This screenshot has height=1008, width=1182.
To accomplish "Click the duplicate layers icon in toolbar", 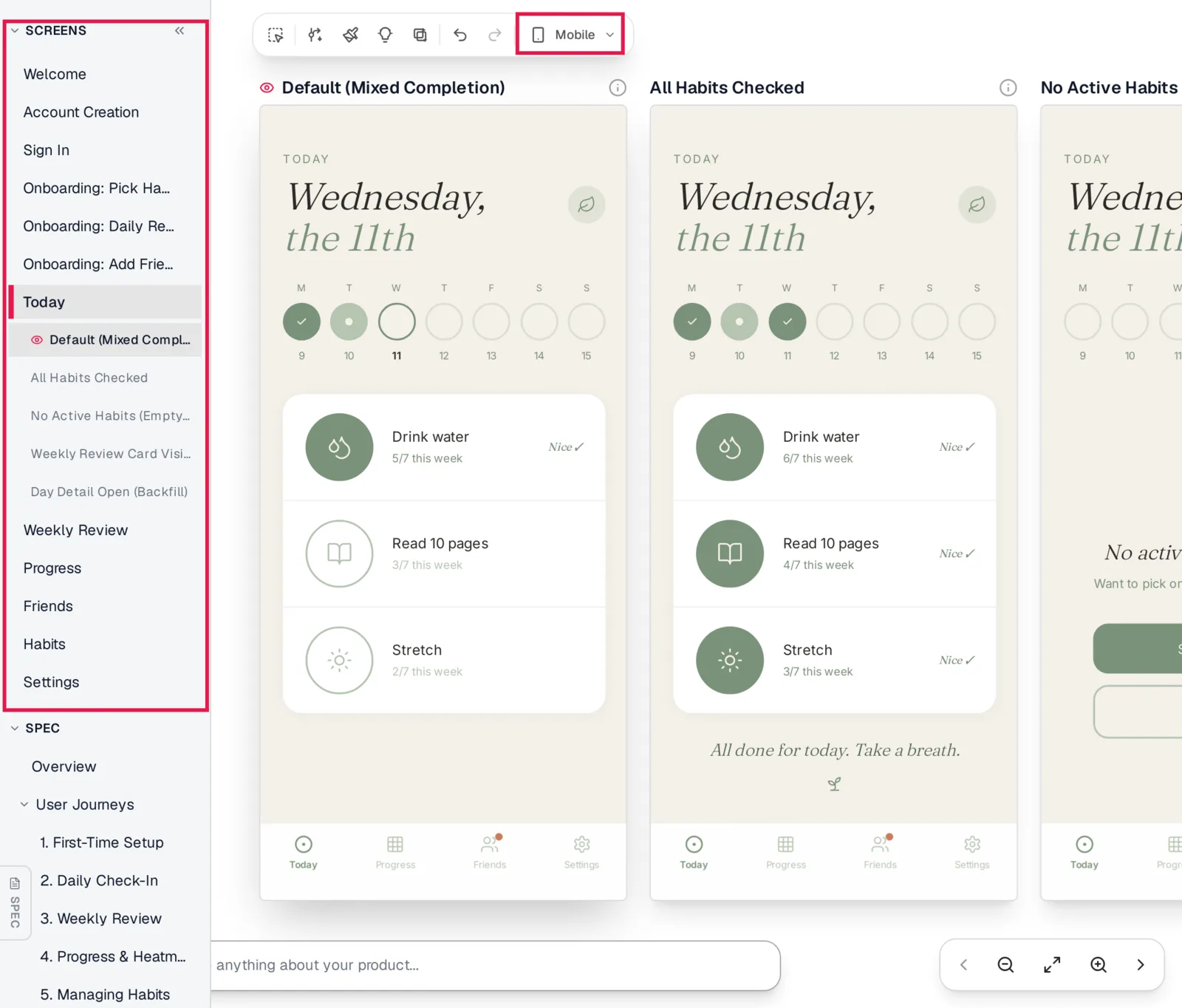I will point(420,35).
